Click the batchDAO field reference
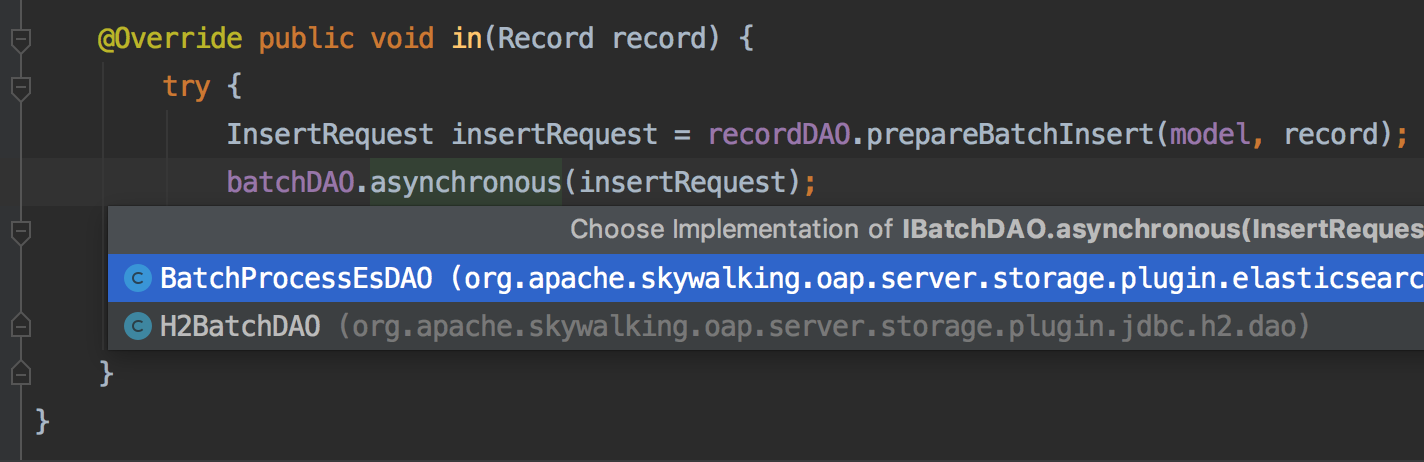 coord(291,183)
